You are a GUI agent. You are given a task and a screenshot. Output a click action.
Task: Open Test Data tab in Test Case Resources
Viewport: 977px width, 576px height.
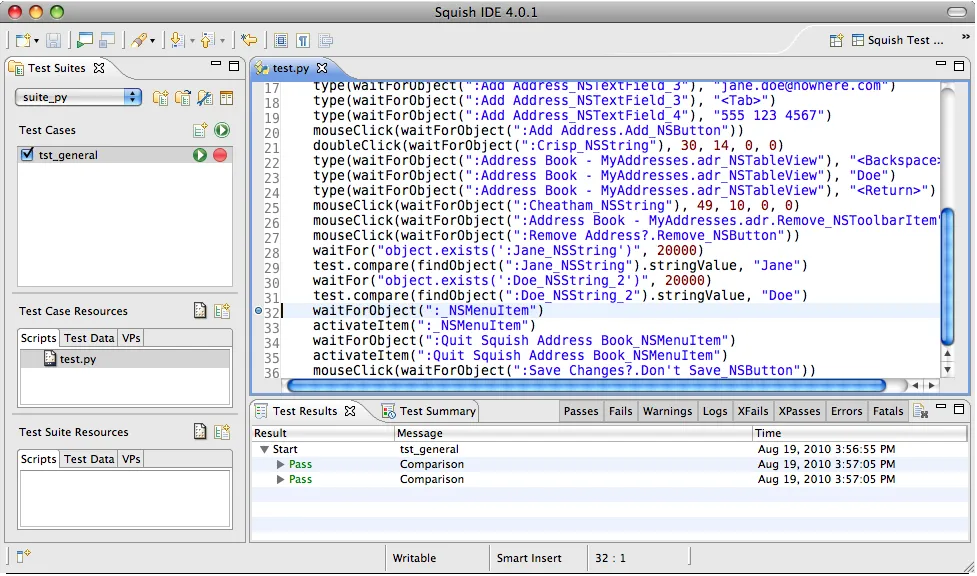click(x=89, y=339)
